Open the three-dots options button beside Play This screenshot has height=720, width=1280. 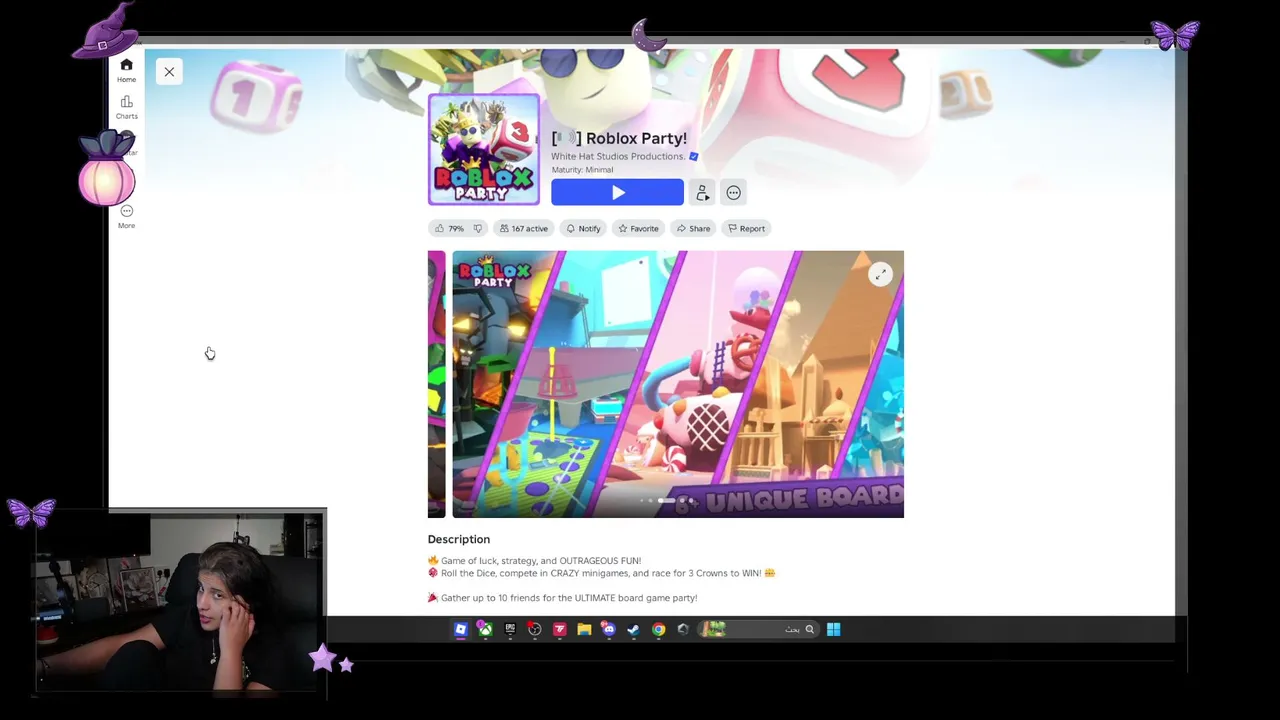(x=734, y=193)
